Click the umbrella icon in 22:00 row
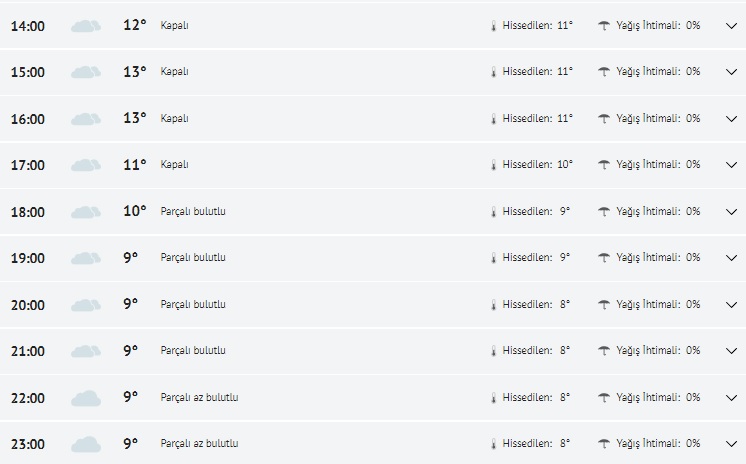746x464 pixels. click(x=604, y=397)
